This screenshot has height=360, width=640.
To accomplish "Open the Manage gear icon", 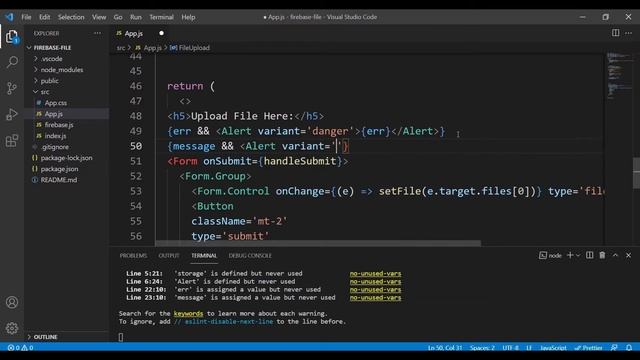I will point(12,328).
